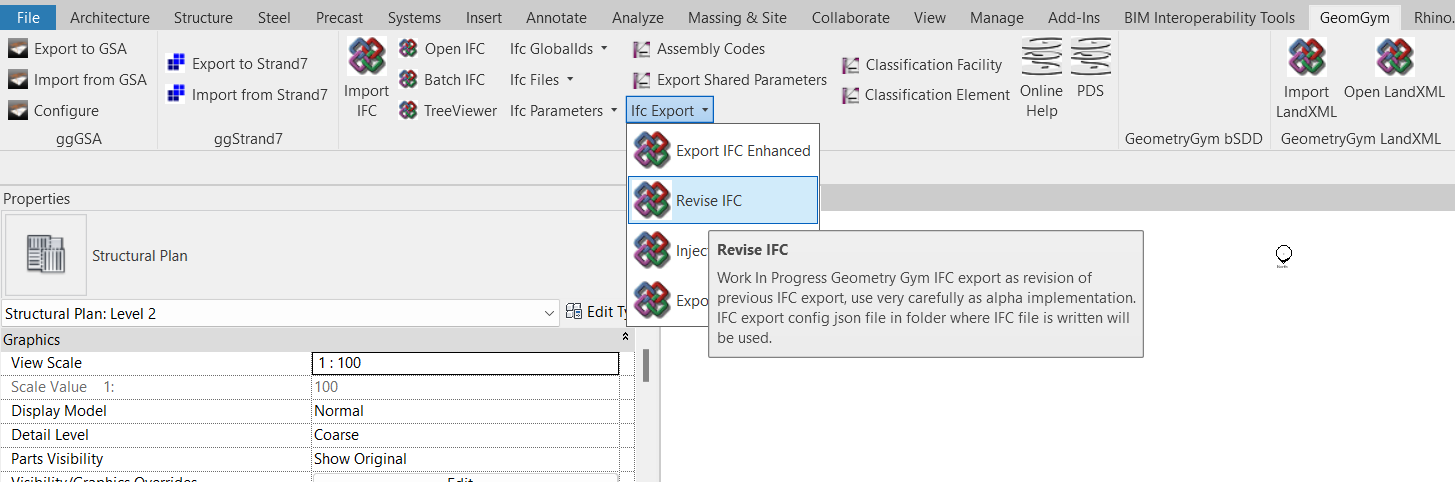The image size is (1455, 482).
Task: Click the Import from GSA icon
Action: click(18, 80)
